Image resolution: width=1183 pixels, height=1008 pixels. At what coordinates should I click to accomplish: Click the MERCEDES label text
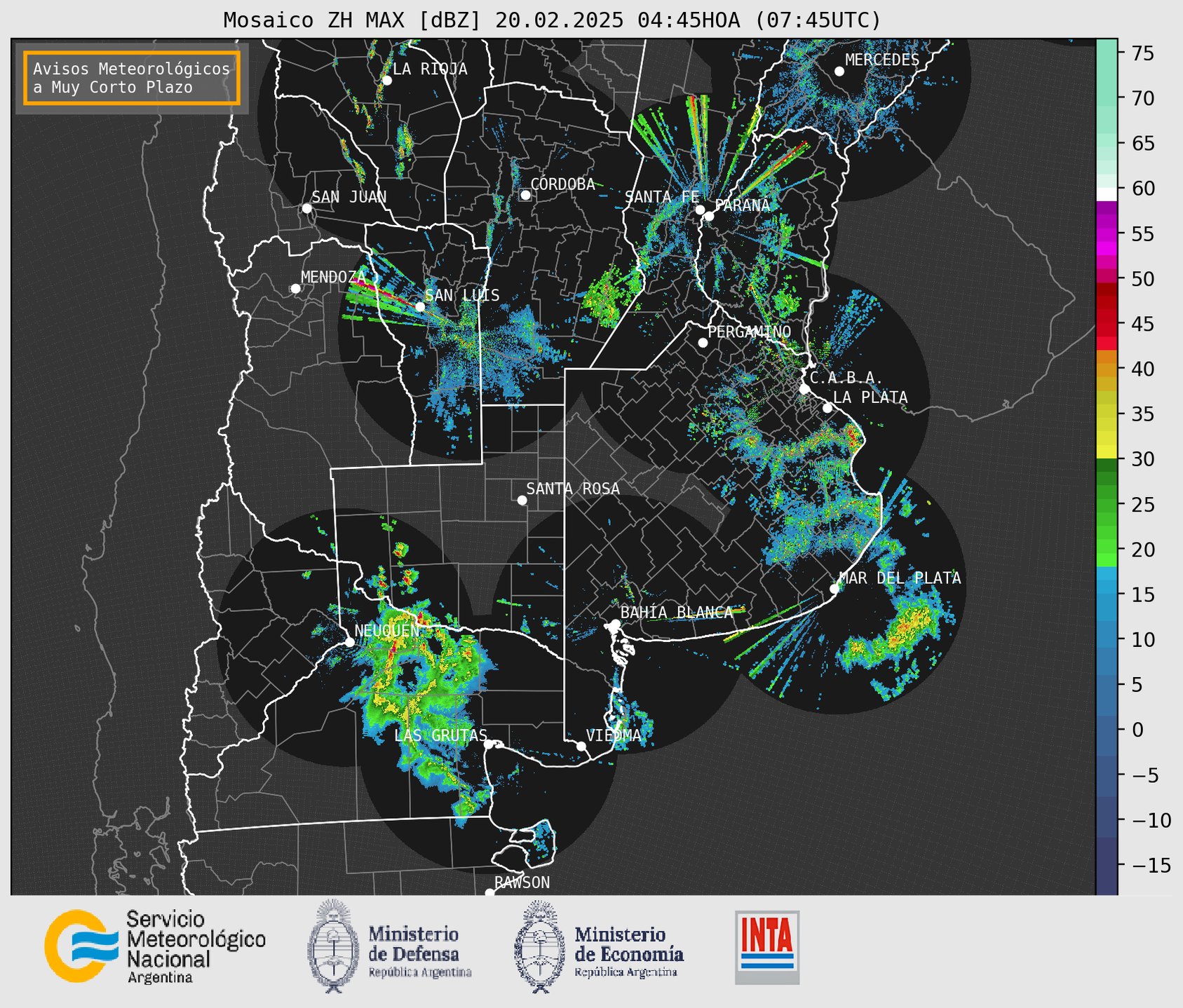[x=882, y=60]
